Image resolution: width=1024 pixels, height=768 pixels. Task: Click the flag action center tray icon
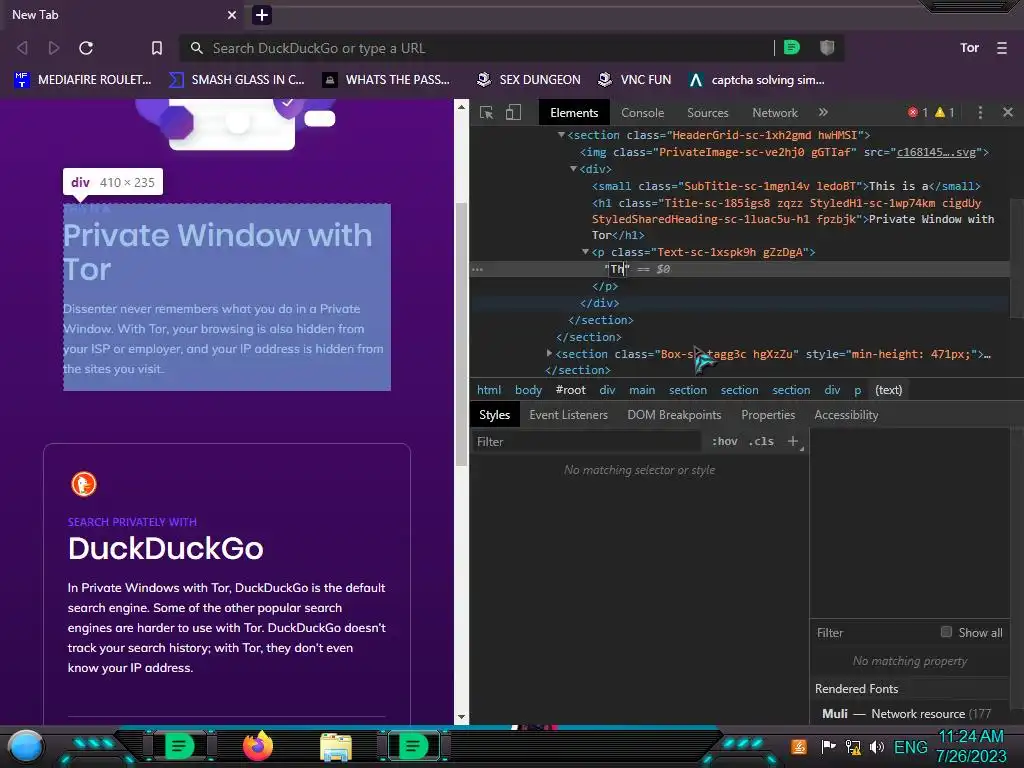(828, 746)
